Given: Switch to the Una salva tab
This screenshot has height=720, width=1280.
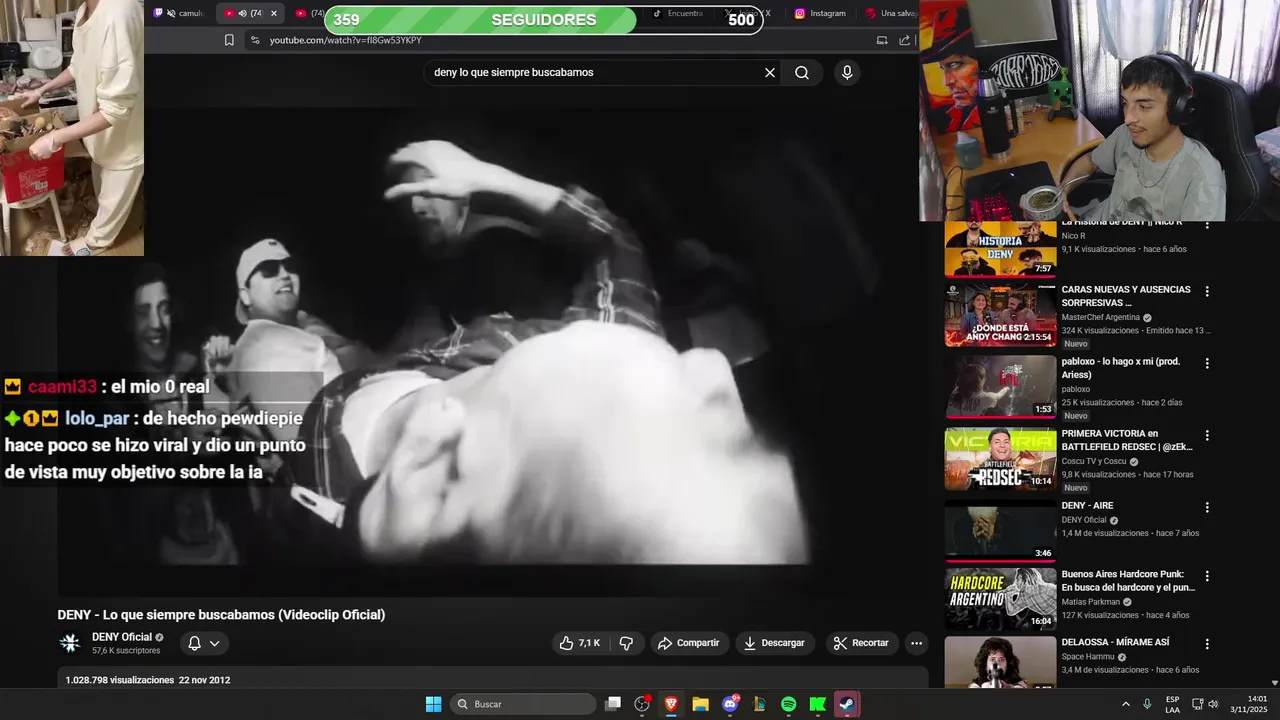Looking at the screenshot, I should (890, 13).
